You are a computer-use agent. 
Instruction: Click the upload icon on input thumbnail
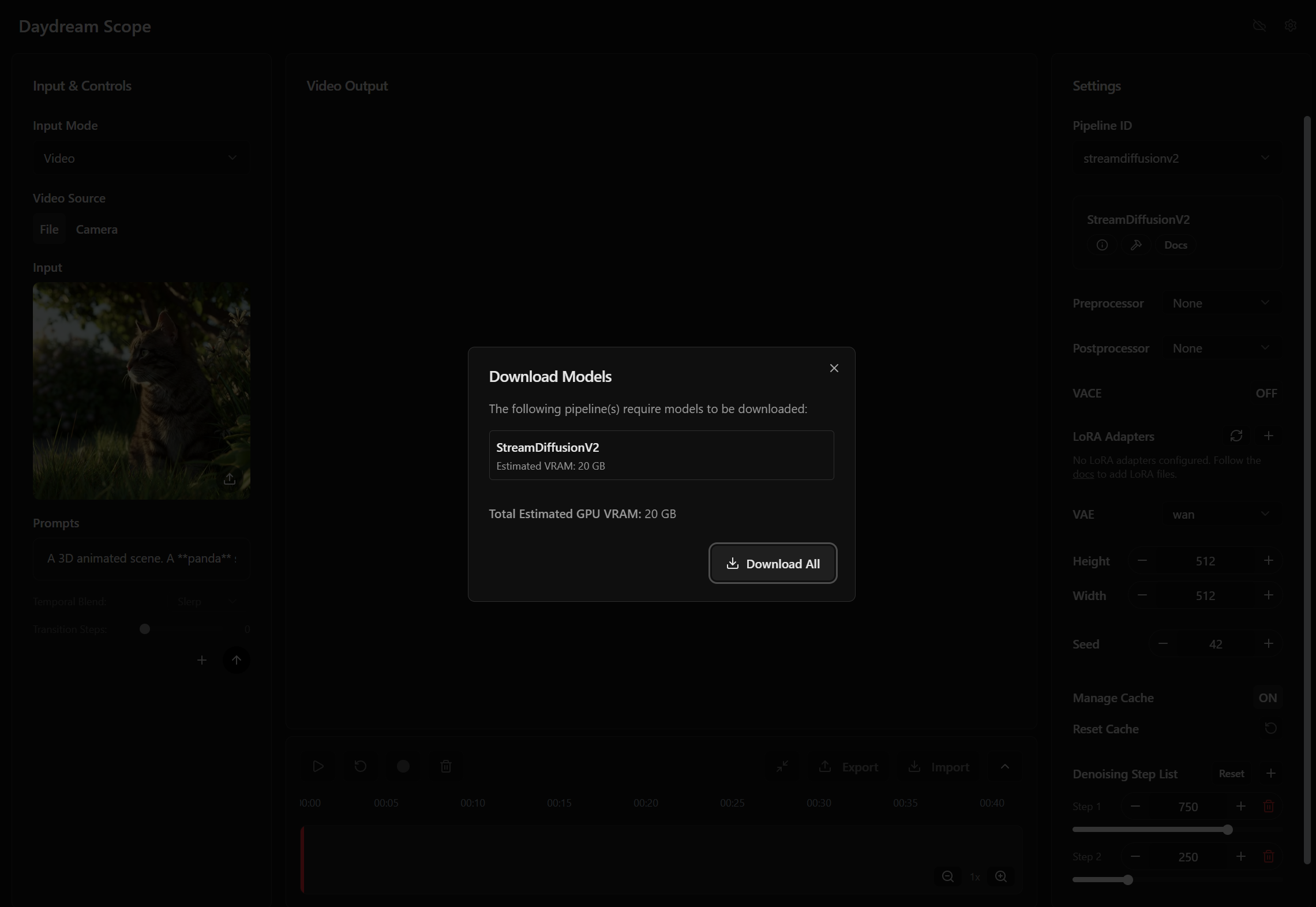[x=230, y=479]
